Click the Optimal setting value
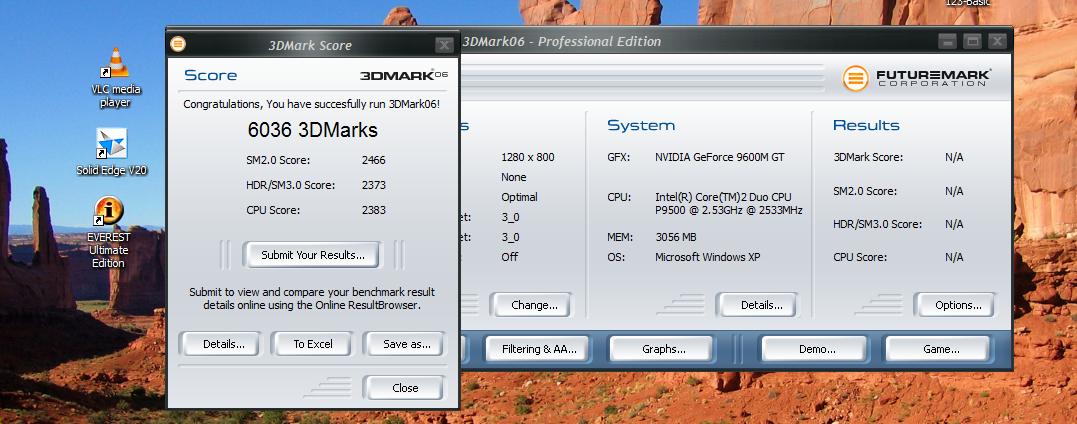 tap(519, 197)
